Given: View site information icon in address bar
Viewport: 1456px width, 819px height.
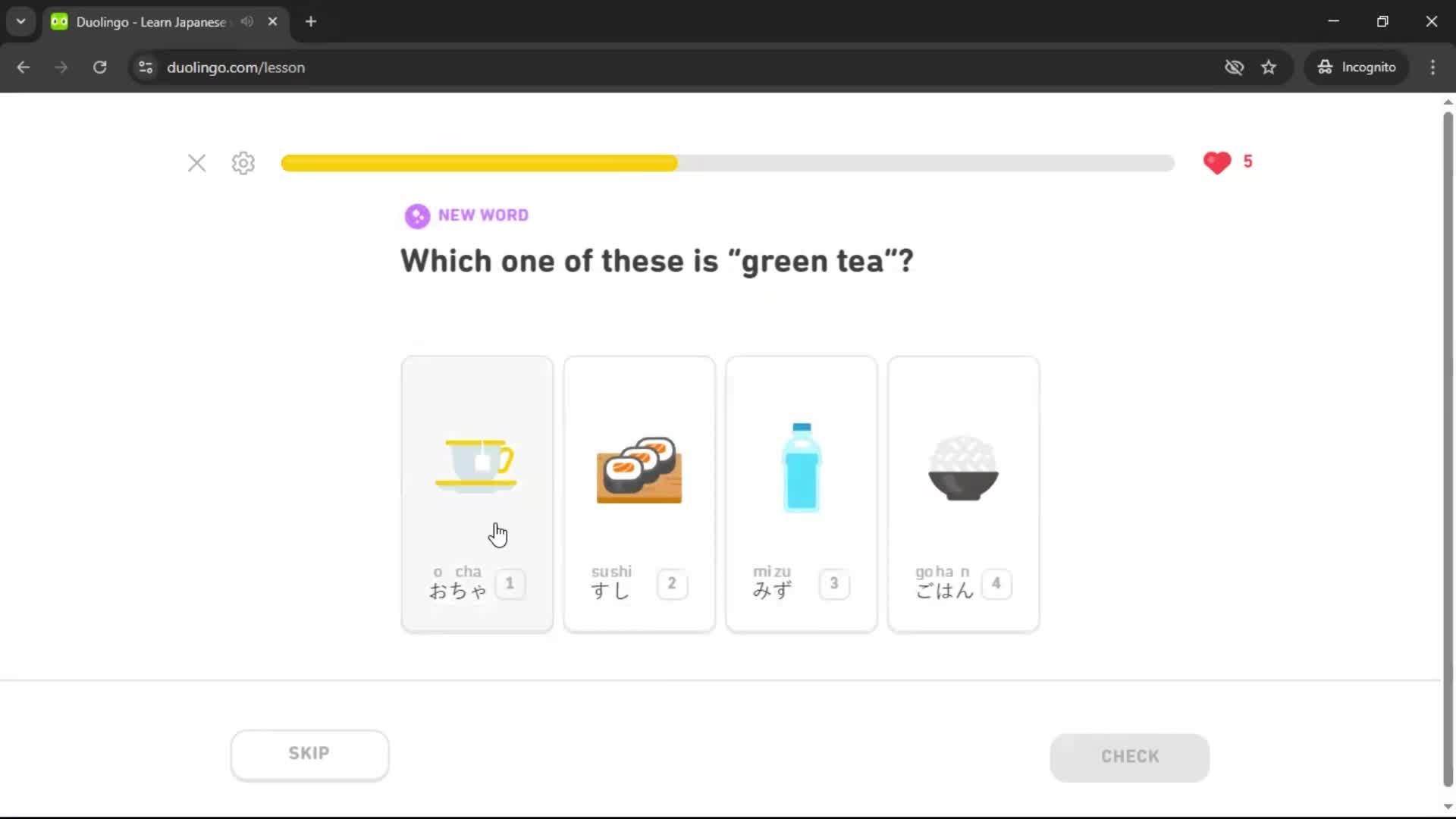Looking at the screenshot, I should [146, 67].
